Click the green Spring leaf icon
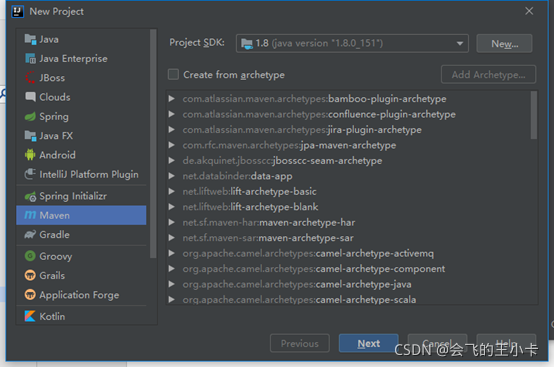 [30, 117]
